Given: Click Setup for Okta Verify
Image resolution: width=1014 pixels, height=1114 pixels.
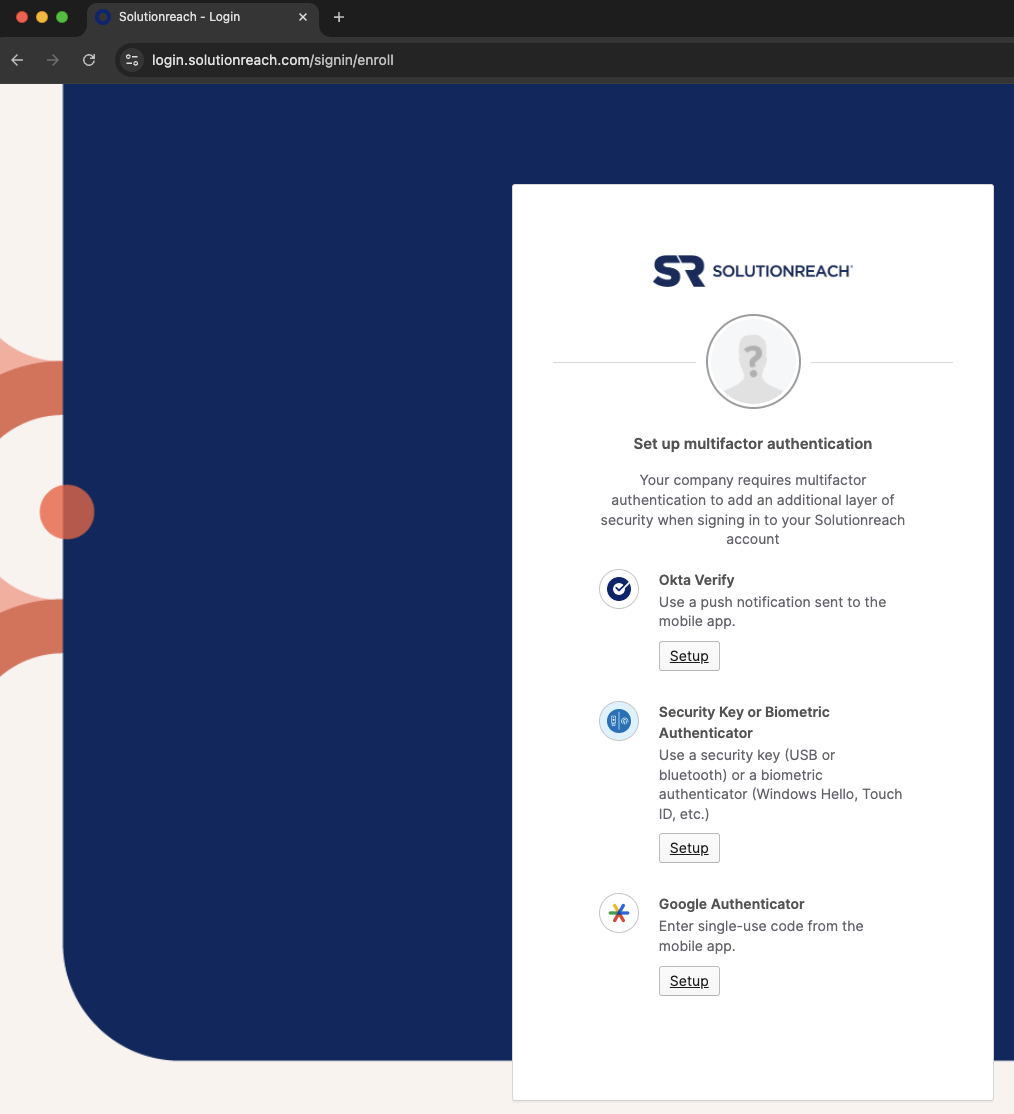Looking at the screenshot, I should (x=688, y=656).
